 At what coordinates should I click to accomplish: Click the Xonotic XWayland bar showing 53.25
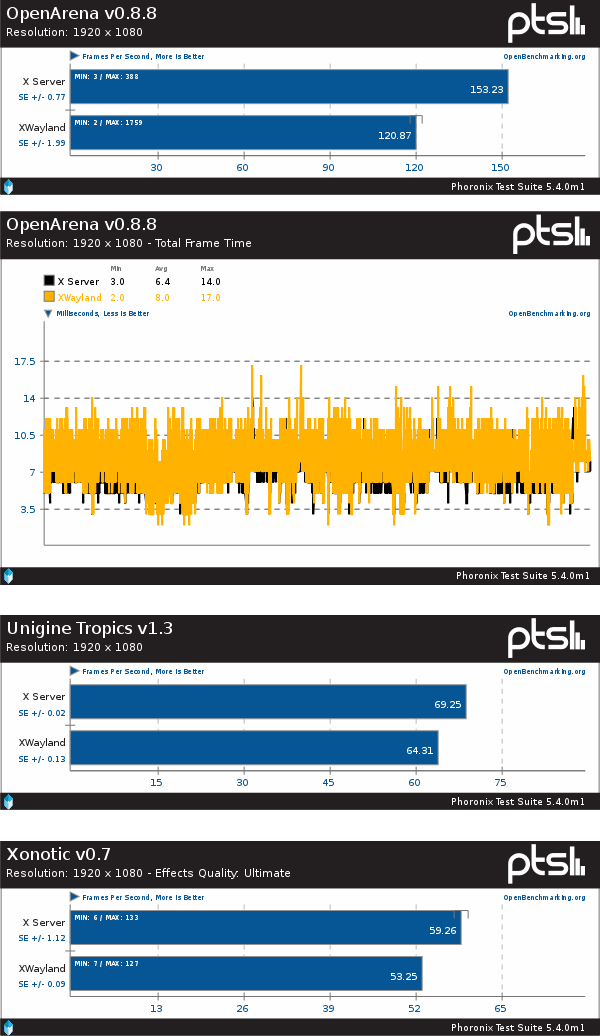[246, 973]
